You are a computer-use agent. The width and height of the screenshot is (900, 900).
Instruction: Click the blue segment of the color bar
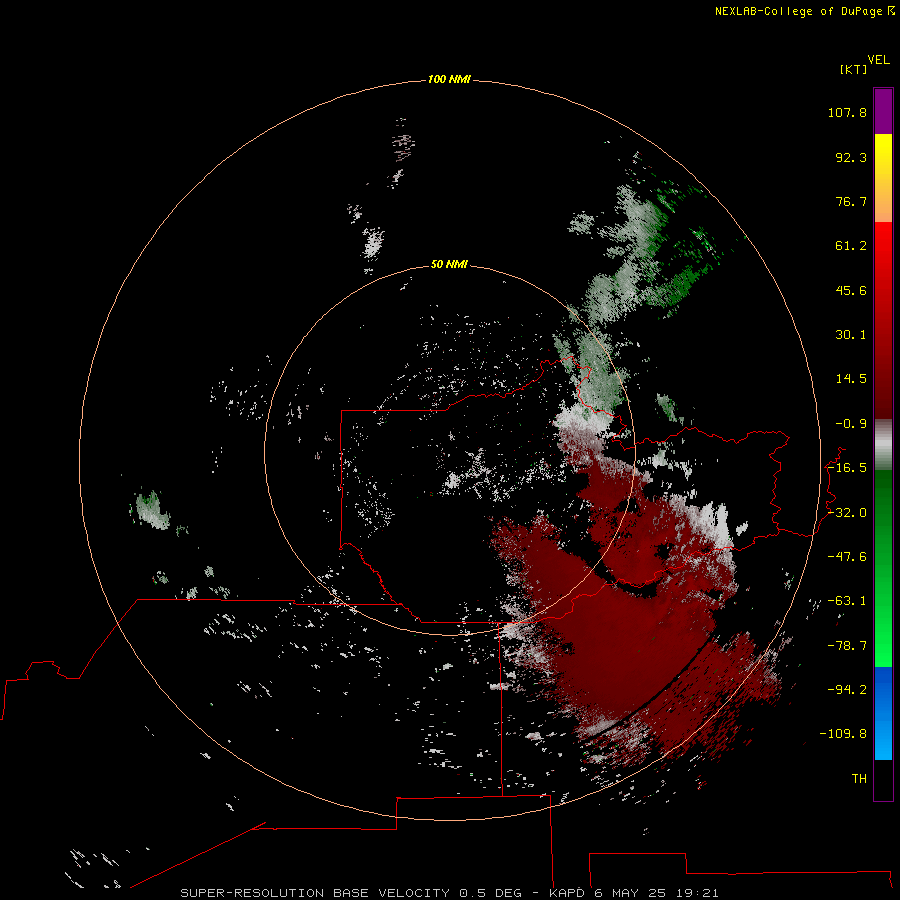(x=883, y=713)
